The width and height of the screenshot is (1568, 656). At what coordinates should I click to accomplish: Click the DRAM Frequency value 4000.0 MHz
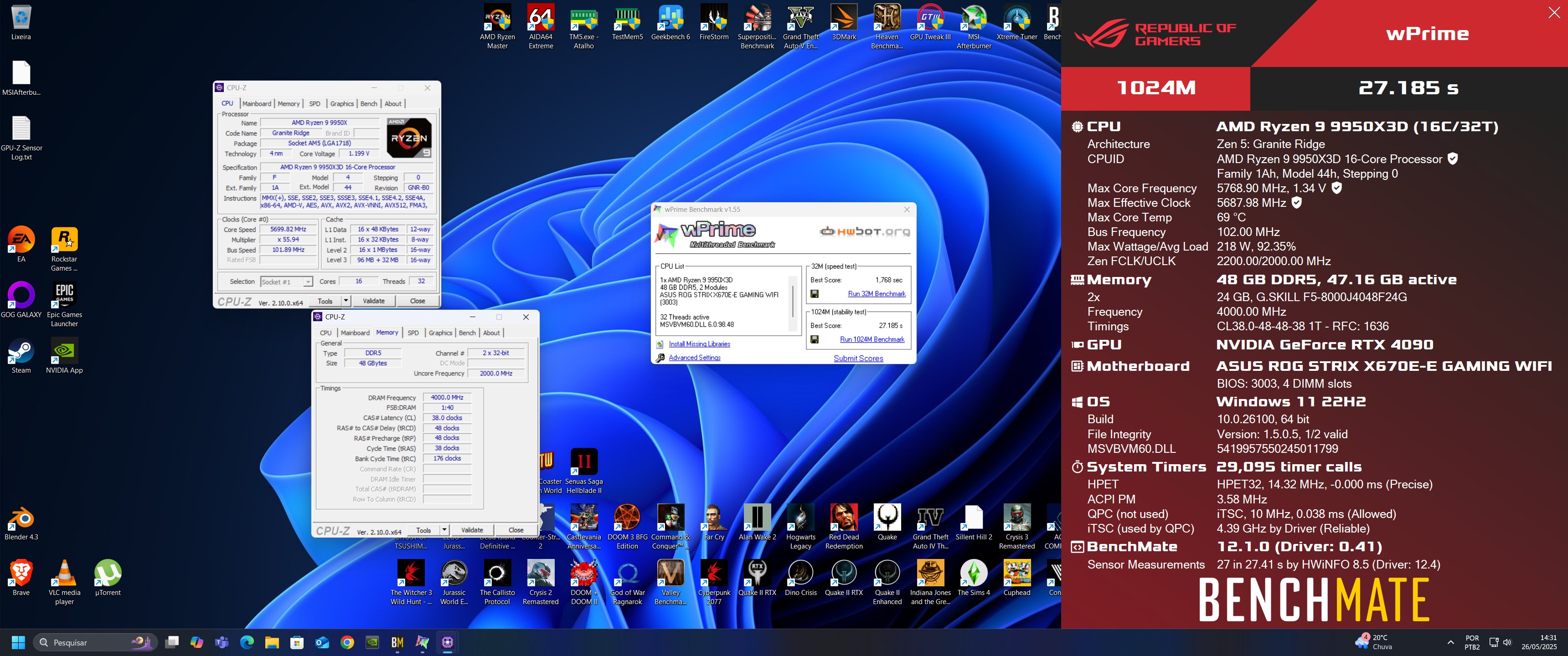point(447,397)
